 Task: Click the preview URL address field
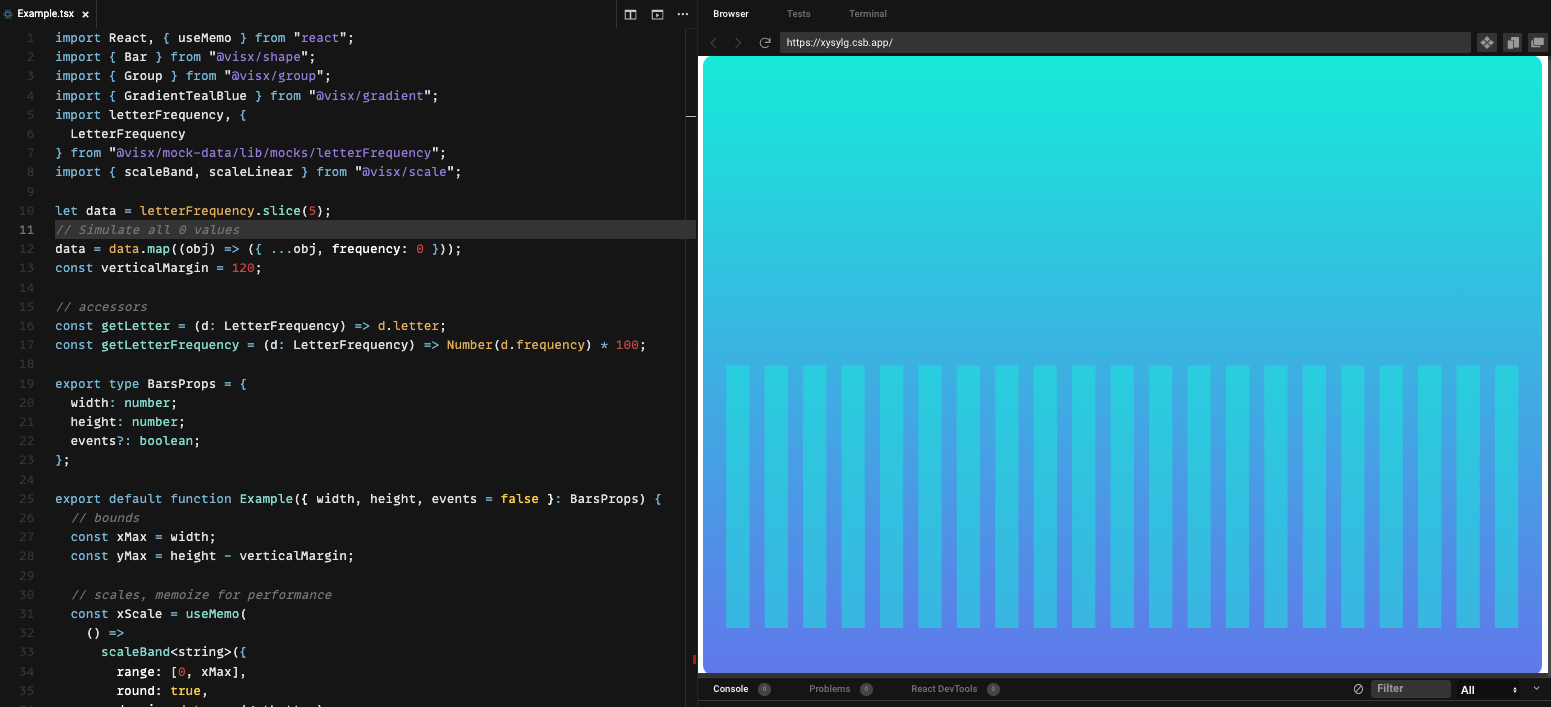pyautogui.click(x=1125, y=43)
